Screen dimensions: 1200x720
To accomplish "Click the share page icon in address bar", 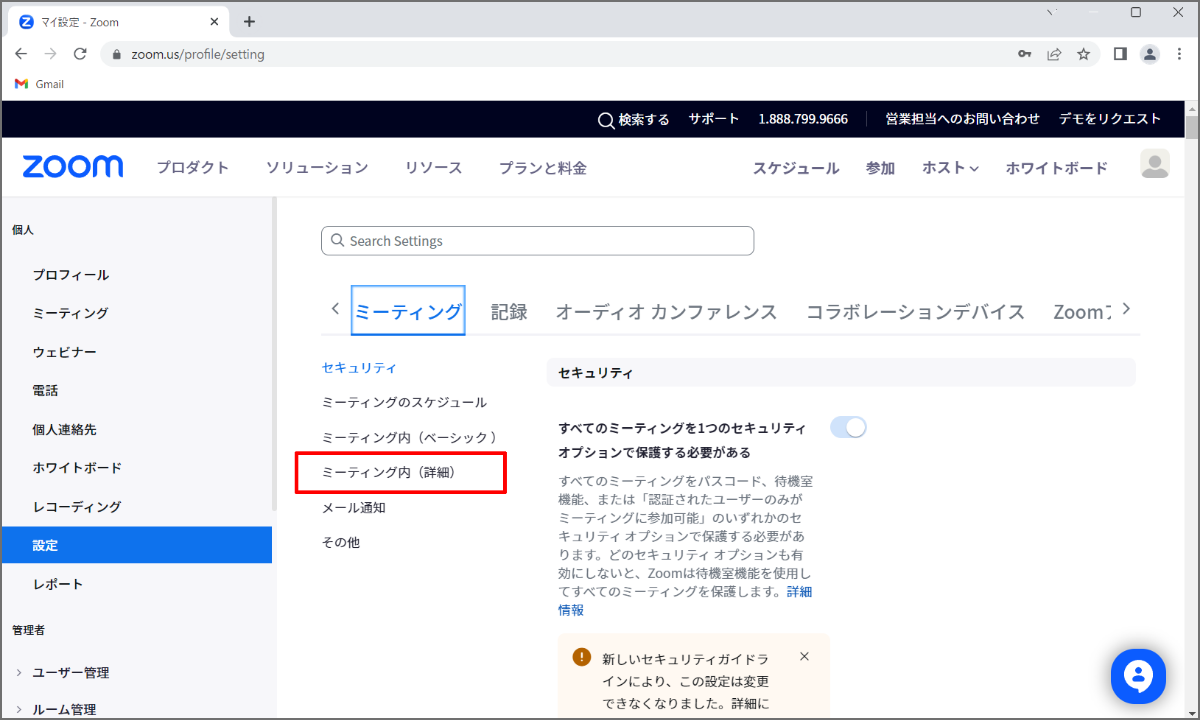I will pos(1054,54).
